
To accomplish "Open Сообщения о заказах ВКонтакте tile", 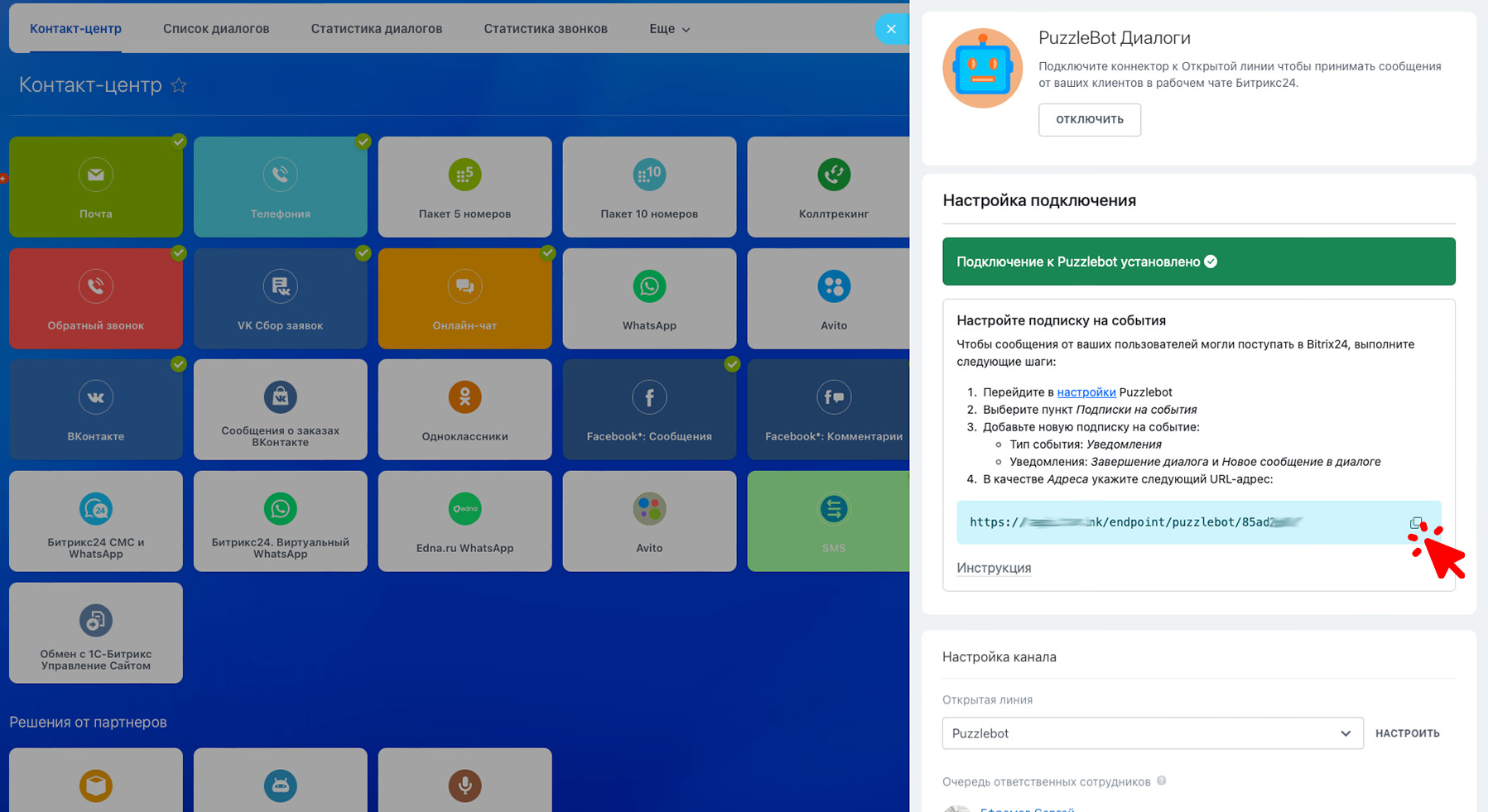I will click(x=281, y=410).
